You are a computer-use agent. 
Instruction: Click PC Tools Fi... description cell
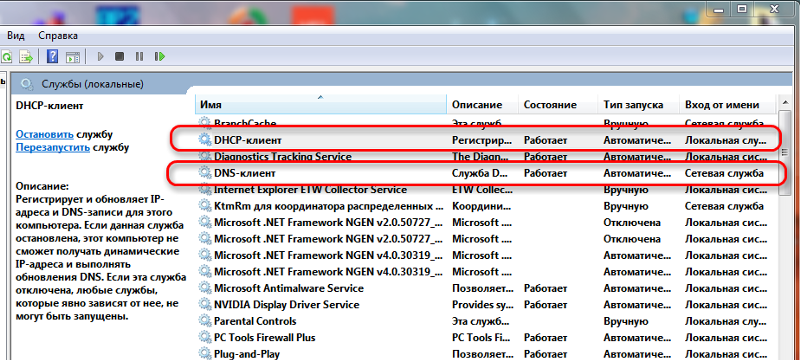(x=481, y=338)
